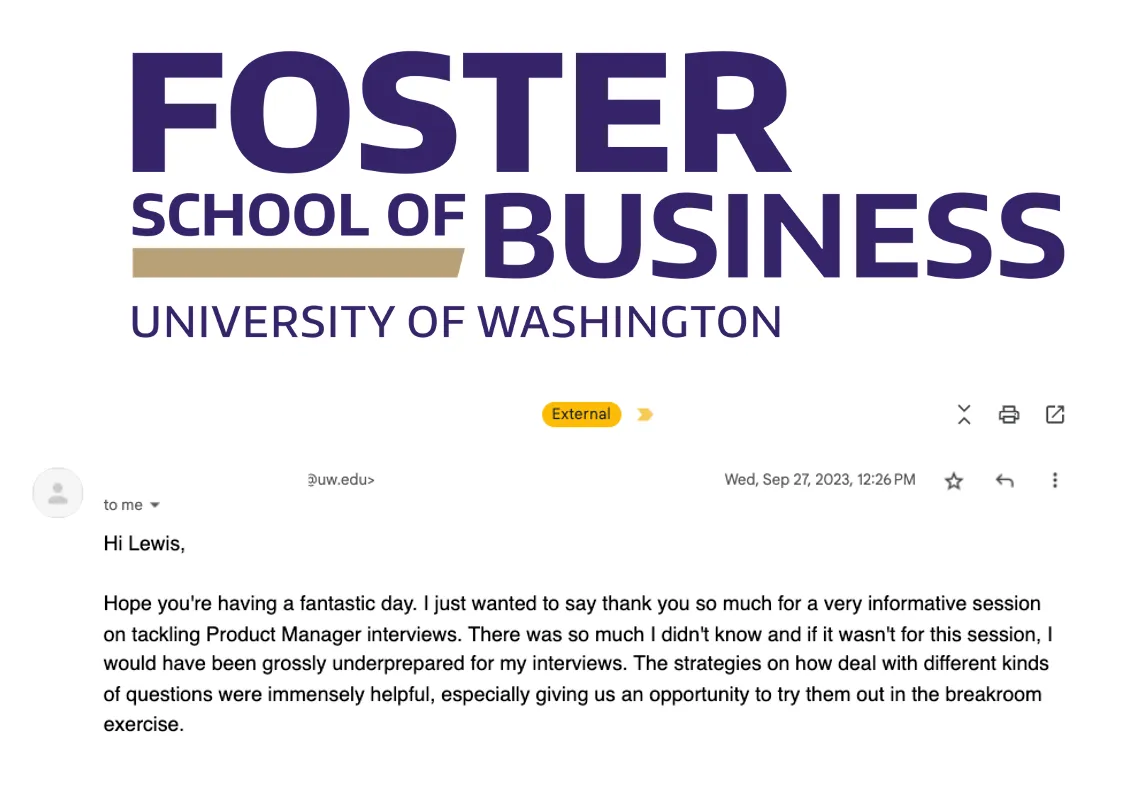Star this email message
This screenshot has width=1146, height=796.
(954, 481)
